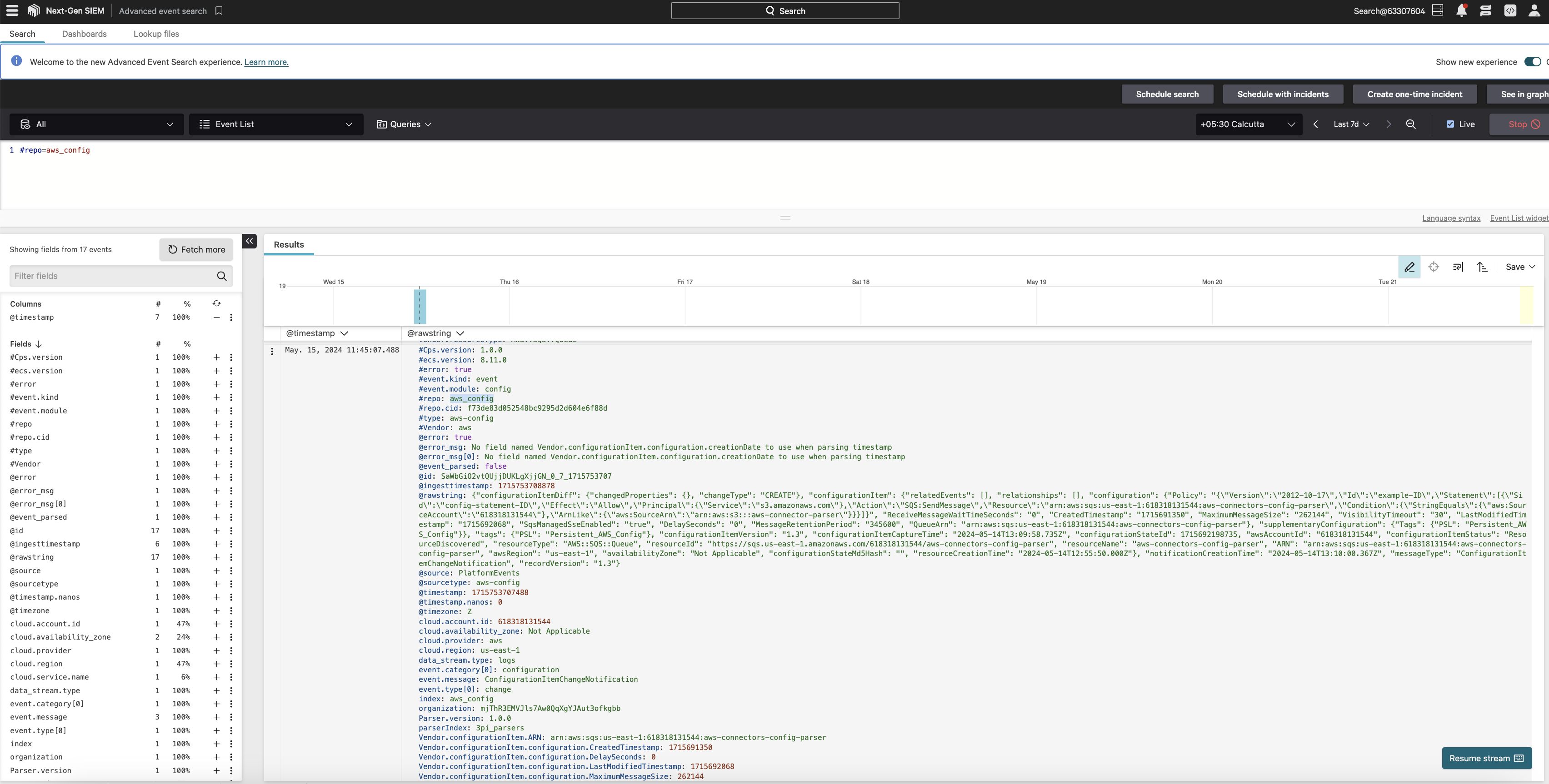Toggle the word wrap icon
Image resolution: width=1549 pixels, height=784 pixels.
pos(1458,267)
